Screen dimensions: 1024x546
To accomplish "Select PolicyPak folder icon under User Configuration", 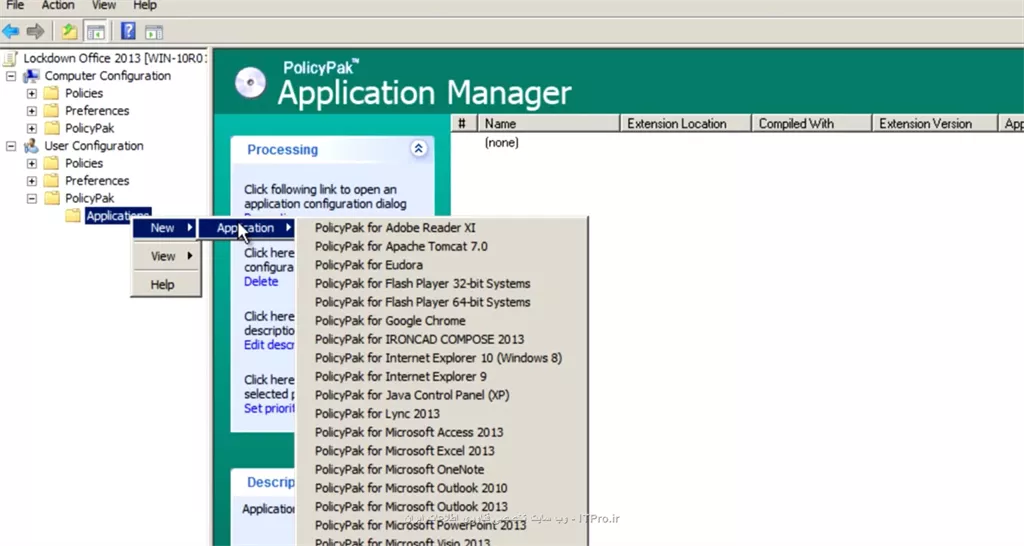I will pyautogui.click(x=51, y=198).
